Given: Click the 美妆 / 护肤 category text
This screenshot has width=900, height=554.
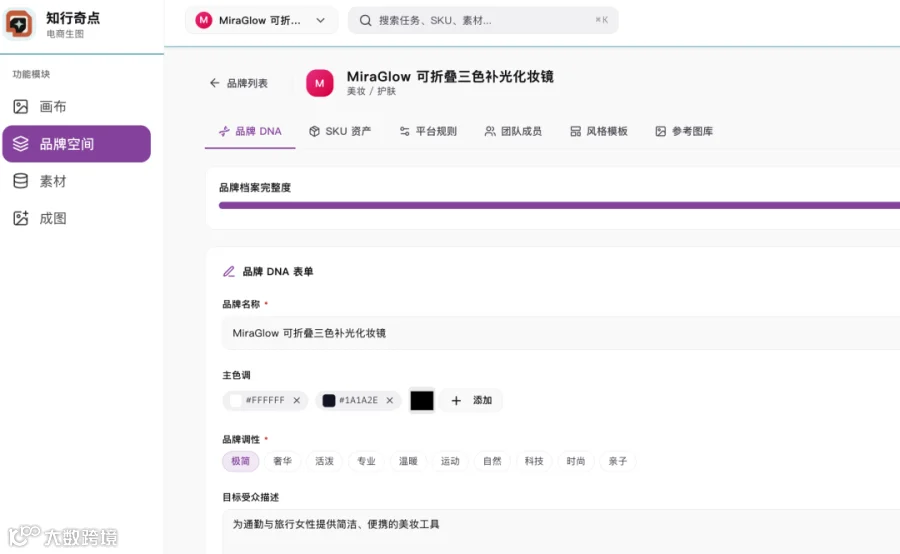Looking at the screenshot, I should tap(371, 91).
